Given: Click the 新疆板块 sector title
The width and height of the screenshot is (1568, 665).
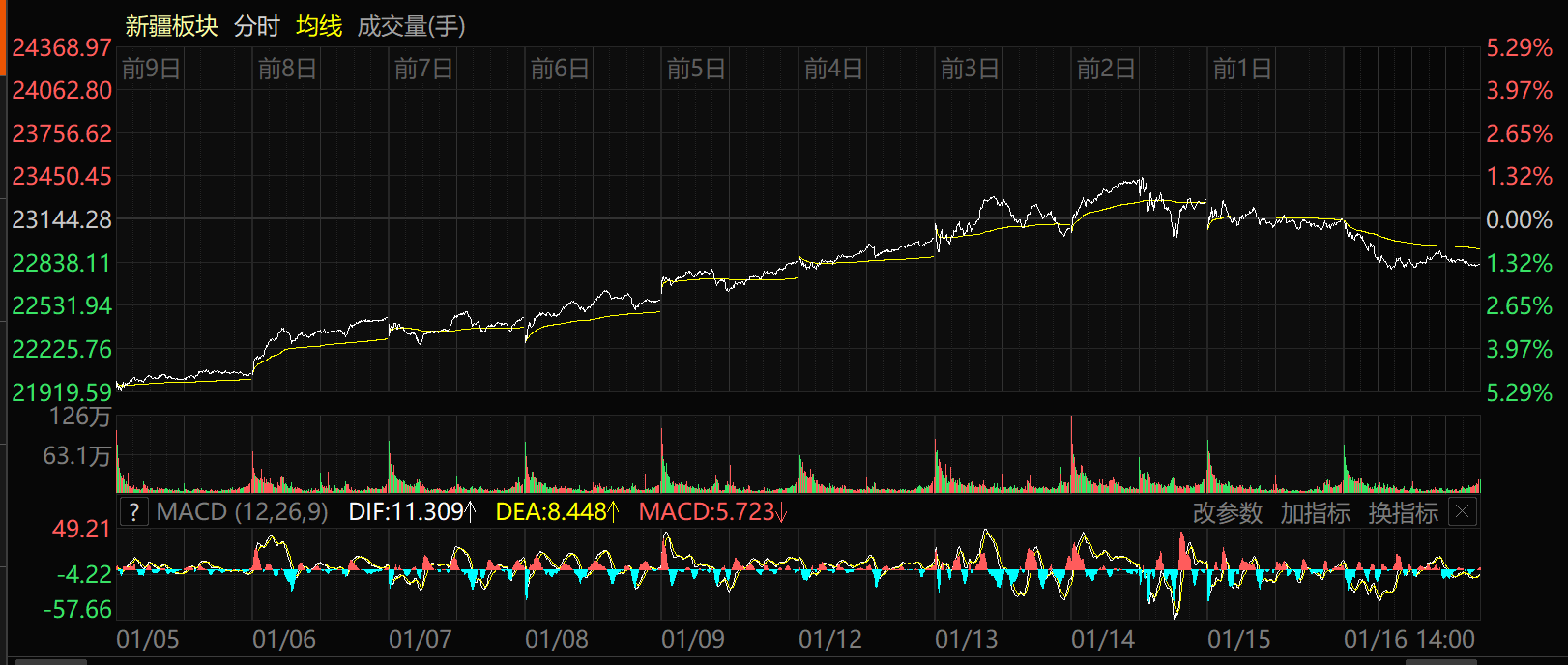Looking at the screenshot, I should coord(171,26).
